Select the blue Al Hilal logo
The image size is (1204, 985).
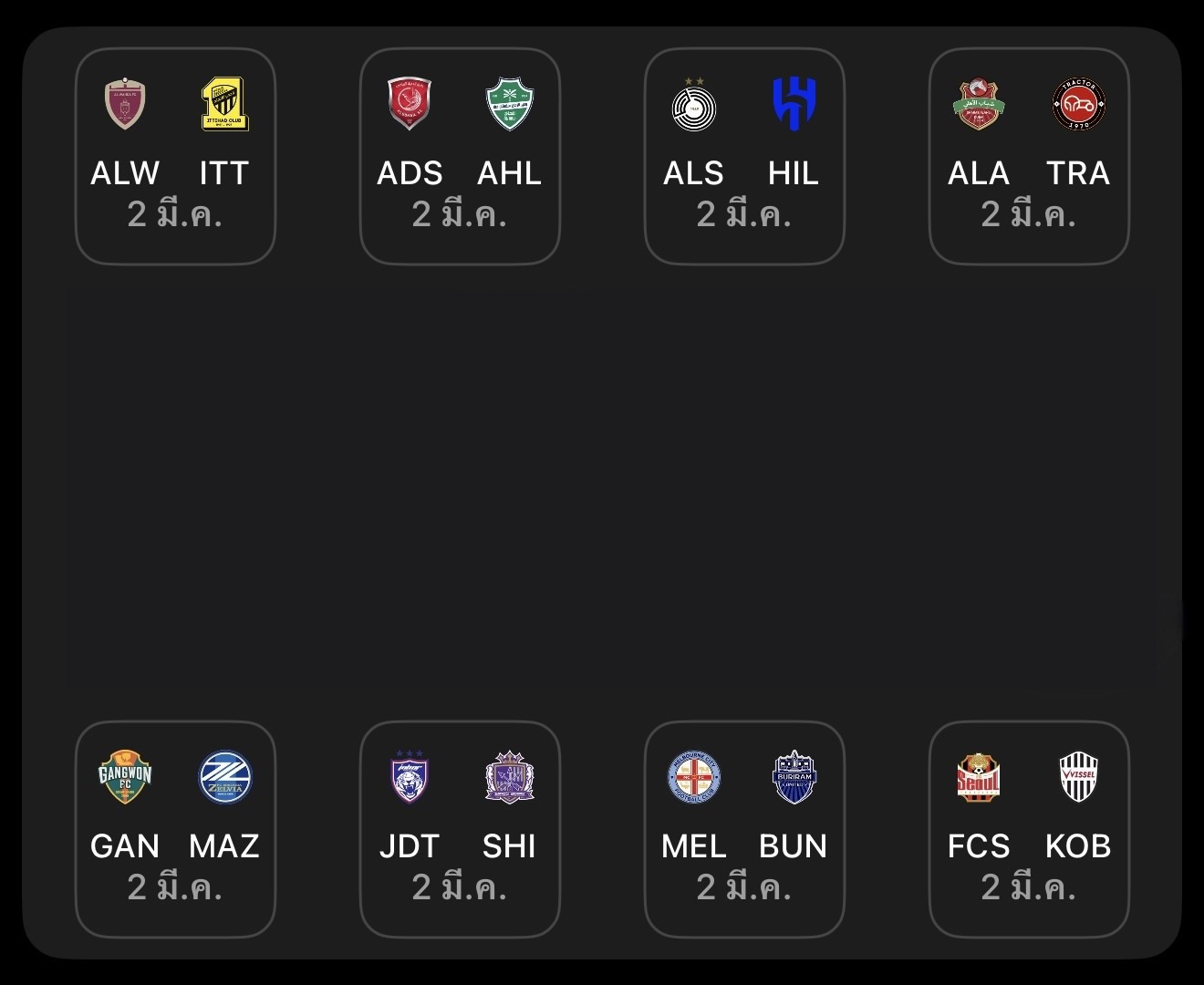click(794, 104)
